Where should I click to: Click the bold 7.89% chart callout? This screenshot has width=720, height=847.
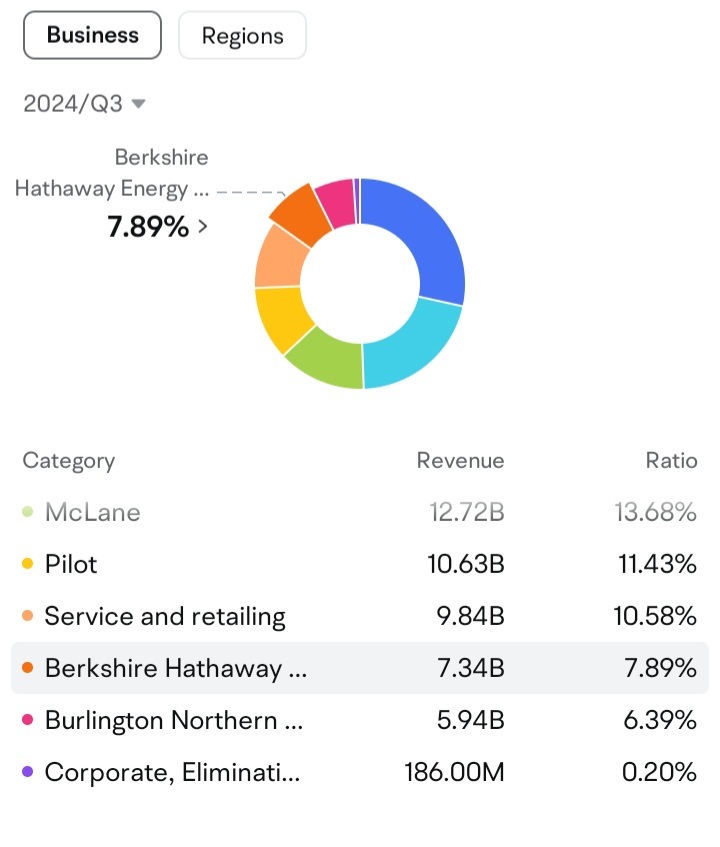[x=148, y=226]
